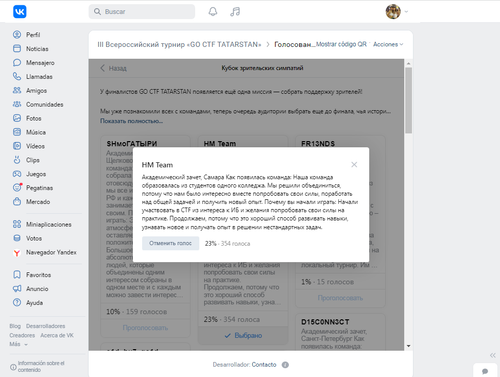Click the Comunidades sidebar icon
Screen dimensions: 500x377
(17, 104)
